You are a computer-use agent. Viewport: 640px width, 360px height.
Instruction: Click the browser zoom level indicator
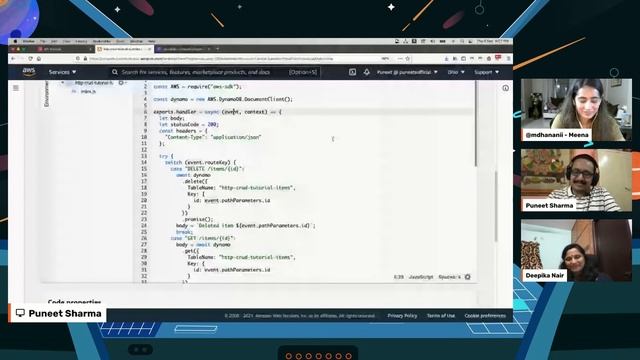point(385,59)
